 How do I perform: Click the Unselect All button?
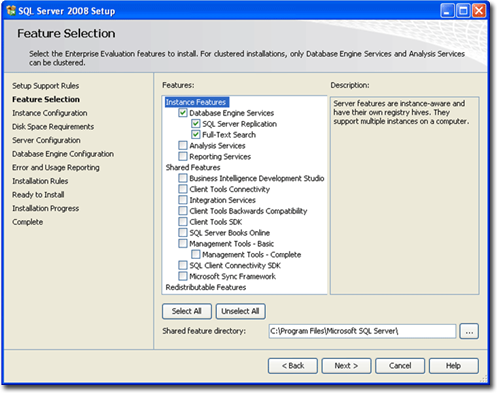point(240,311)
